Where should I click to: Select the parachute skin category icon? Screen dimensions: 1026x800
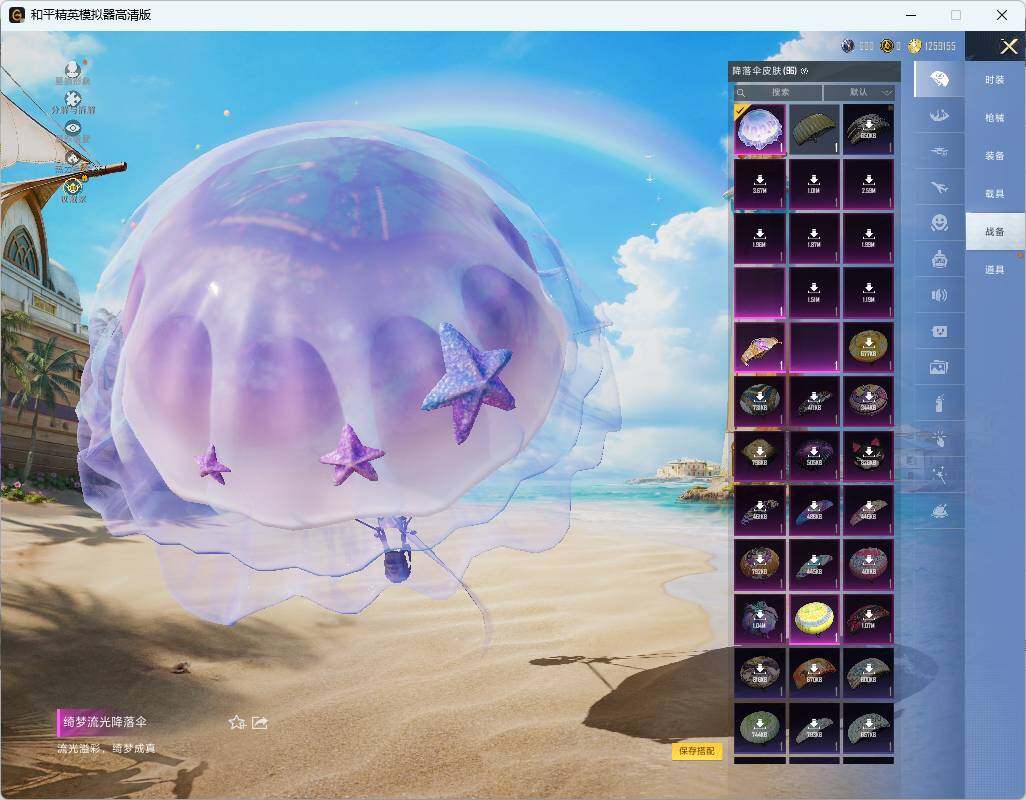coord(939,79)
